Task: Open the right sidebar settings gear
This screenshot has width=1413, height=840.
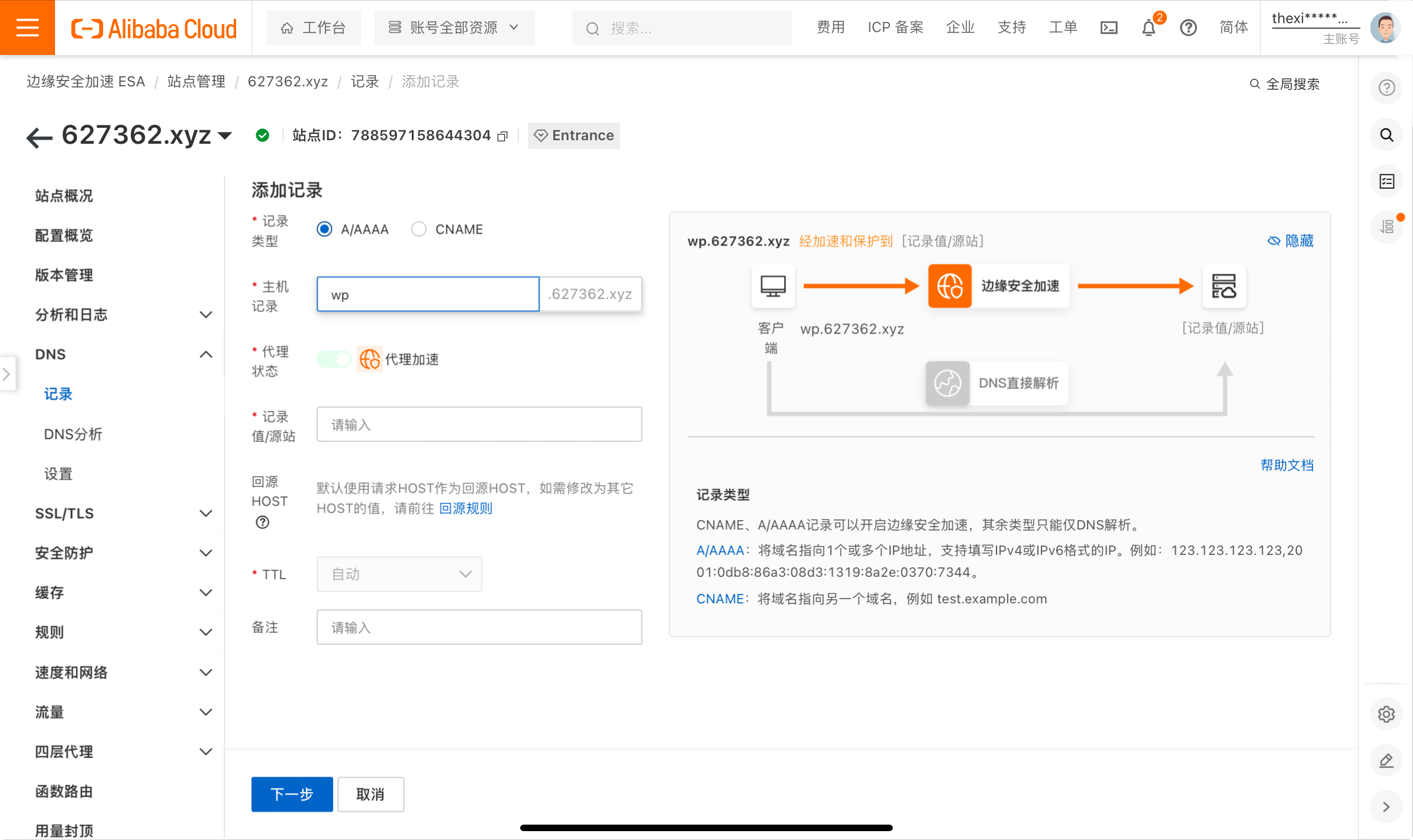Action: (x=1386, y=714)
